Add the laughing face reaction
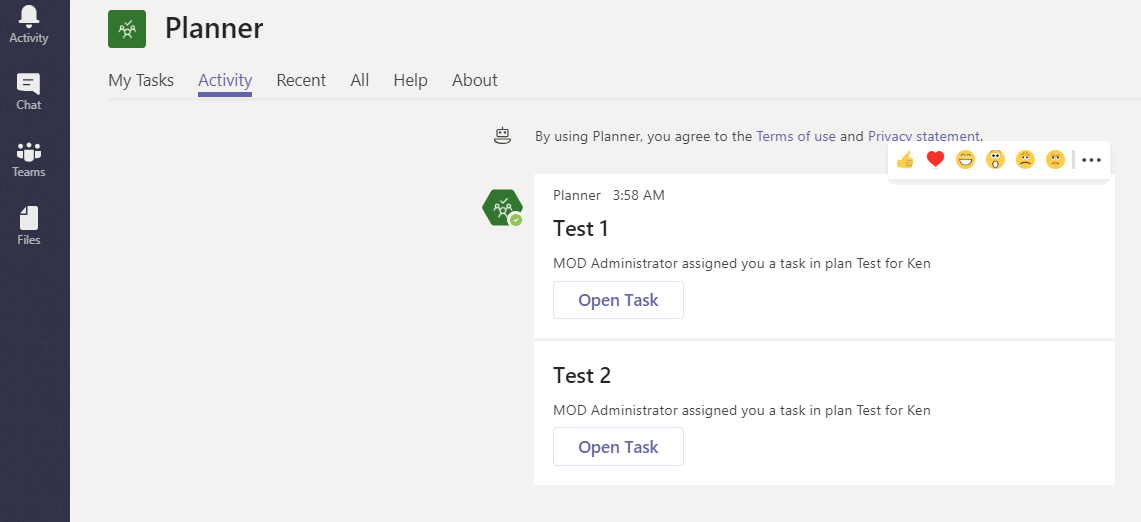1141x522 pixels. [965, 160]
